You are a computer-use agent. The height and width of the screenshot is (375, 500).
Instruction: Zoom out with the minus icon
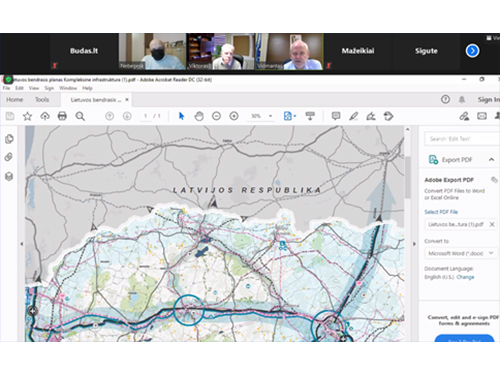pyautogui.click(x=216, y=116)
